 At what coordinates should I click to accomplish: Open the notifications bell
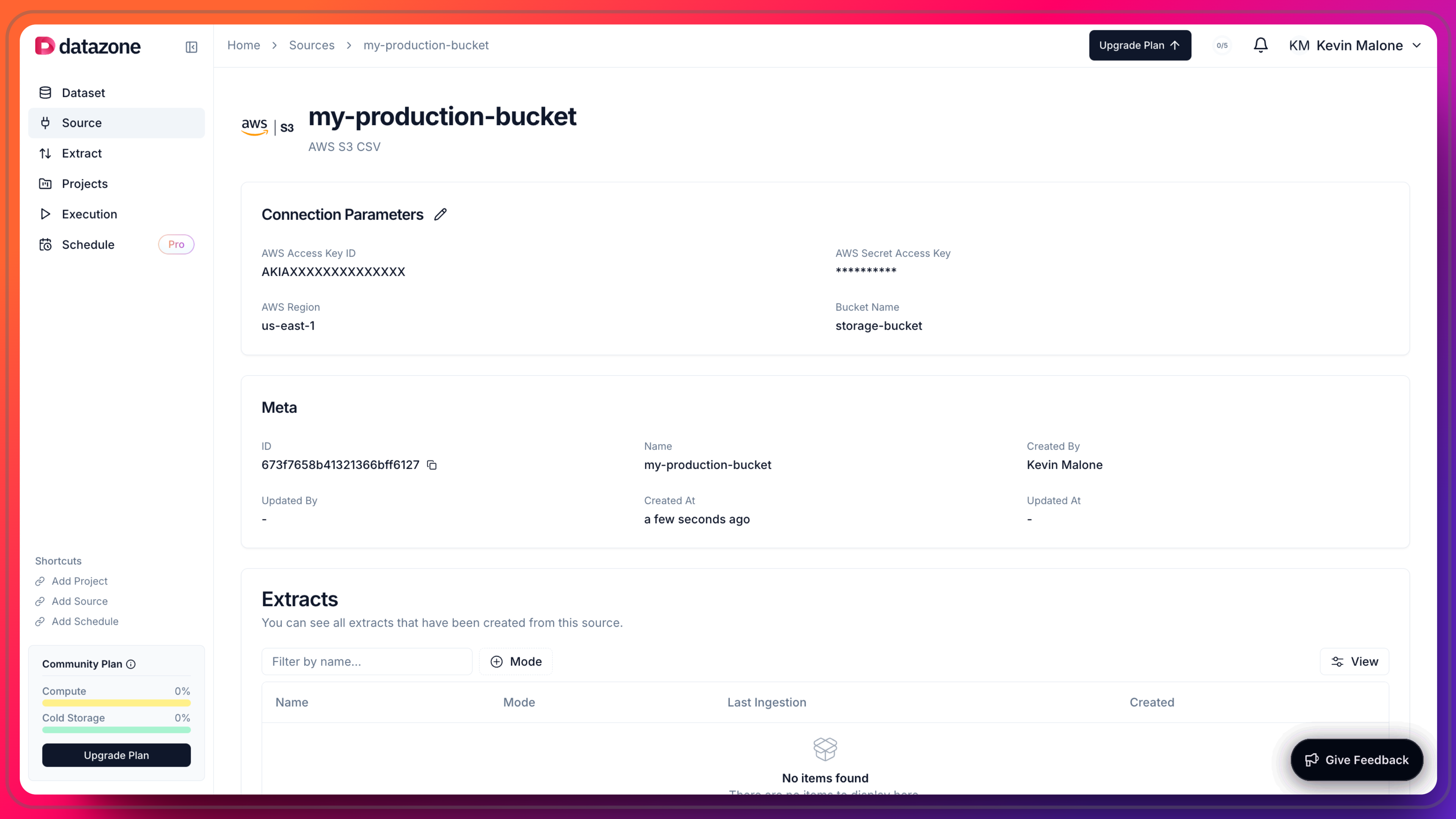coord(1260,45)
